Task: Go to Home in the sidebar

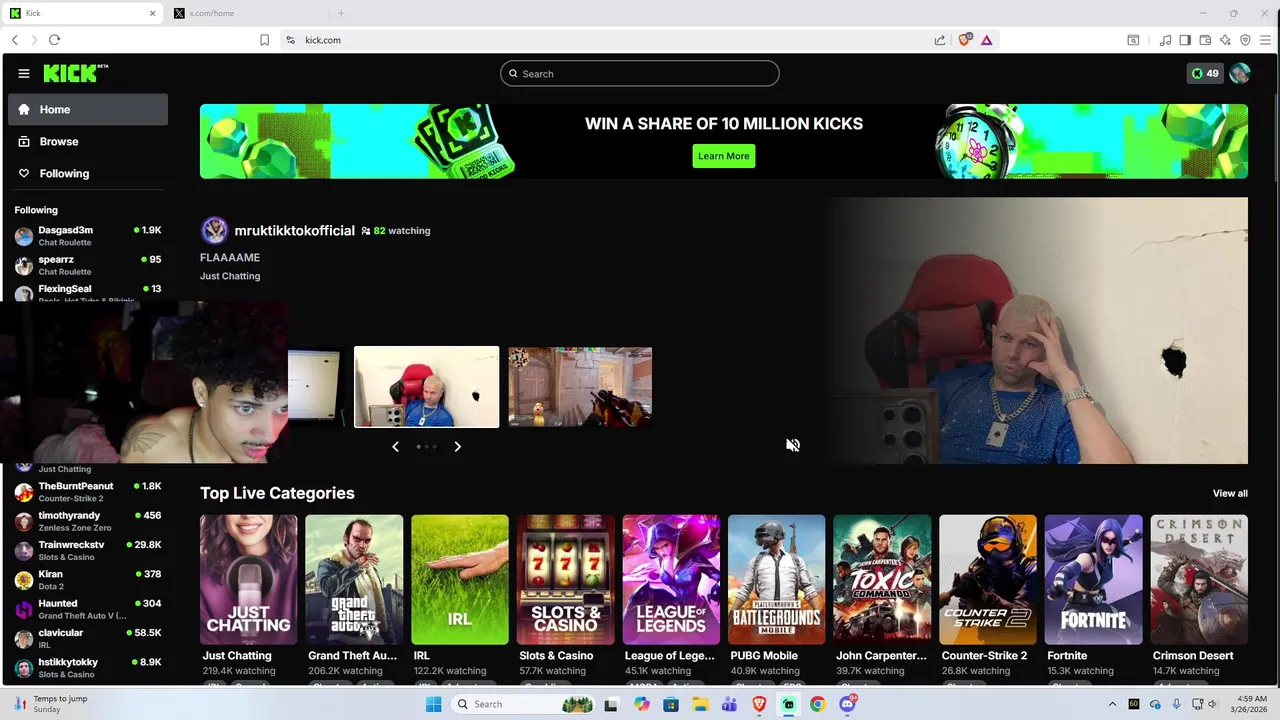Action: click(88, 109)
